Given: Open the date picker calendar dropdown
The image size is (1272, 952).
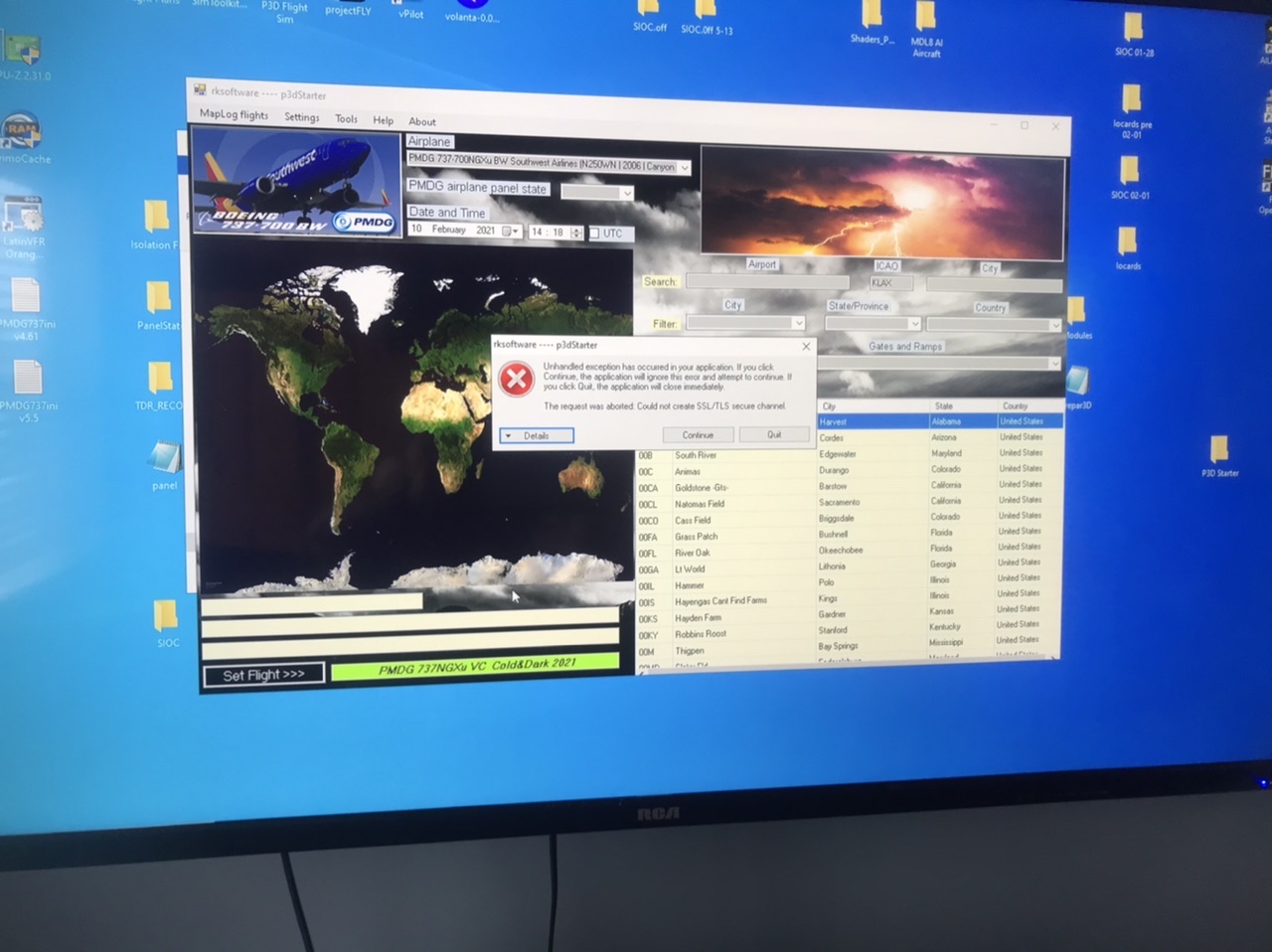Looking at the screenshot, I should [511, 231].
